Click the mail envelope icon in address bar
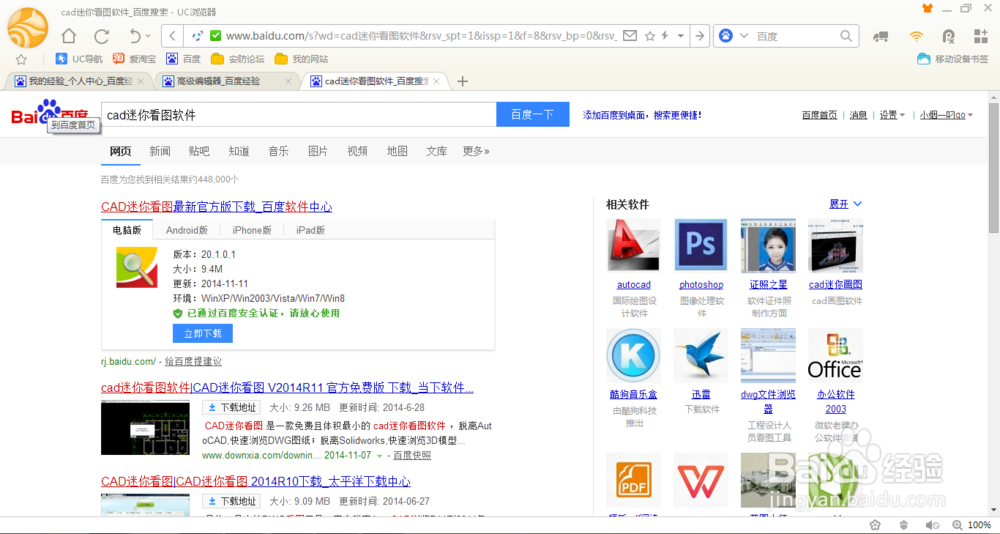 [629, 36]
